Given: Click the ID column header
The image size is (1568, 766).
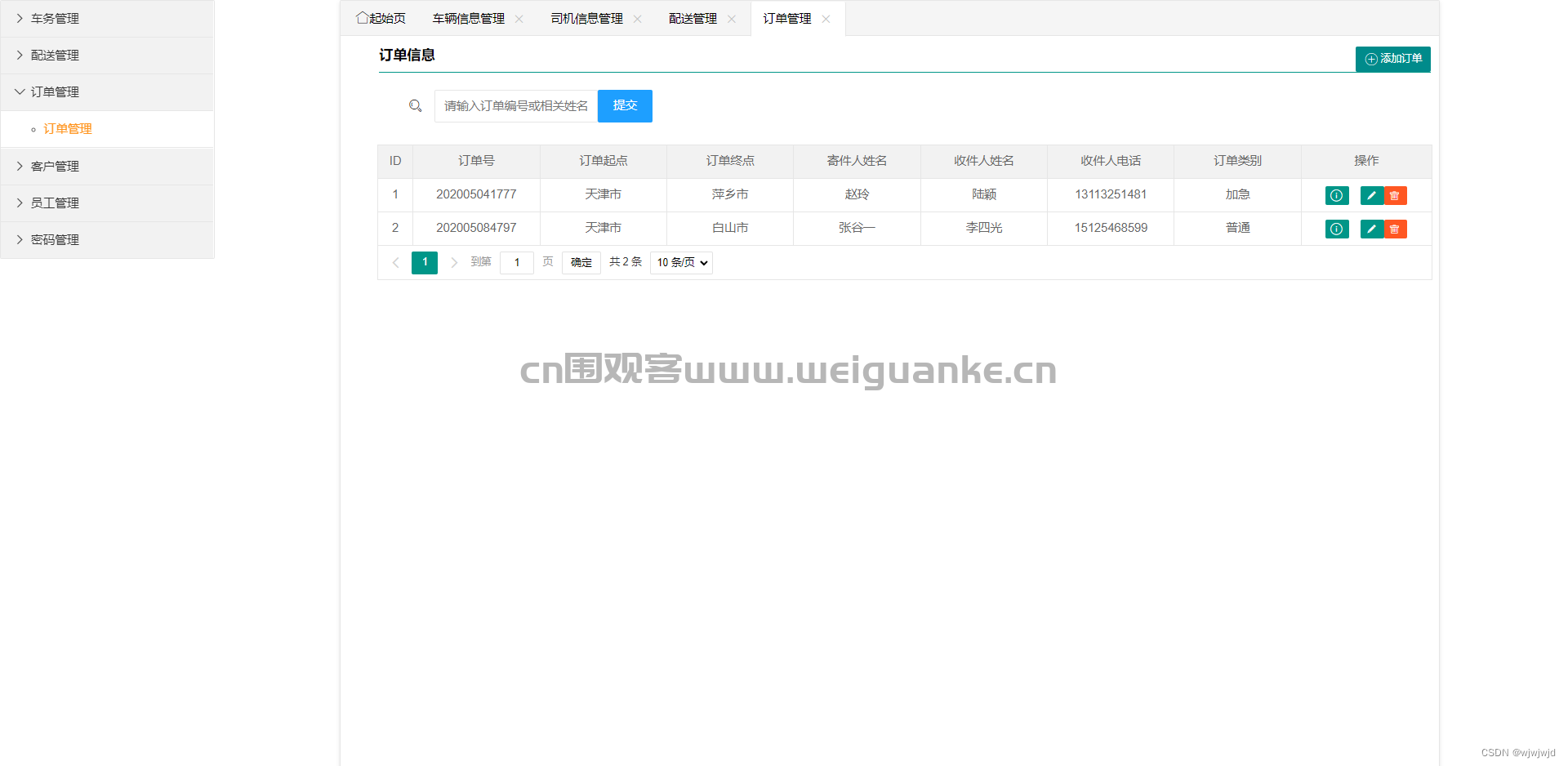Looking at the screenshot, I should click(395, 161).
